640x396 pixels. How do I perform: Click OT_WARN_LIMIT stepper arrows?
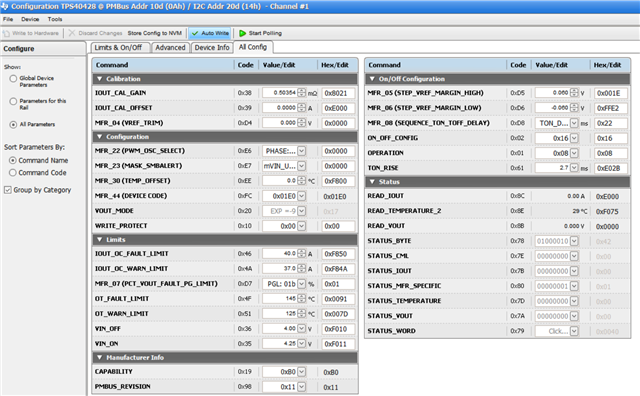pyautogui.click(x=301, y=314)
